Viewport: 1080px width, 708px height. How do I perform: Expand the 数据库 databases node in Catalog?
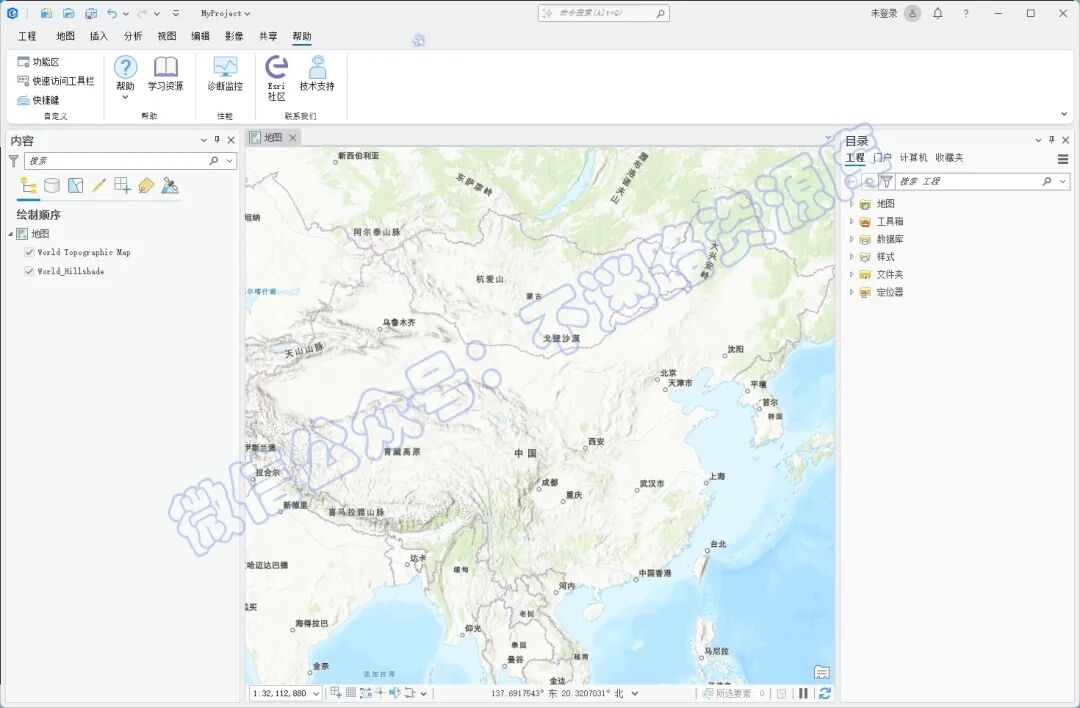pos(852,239)
